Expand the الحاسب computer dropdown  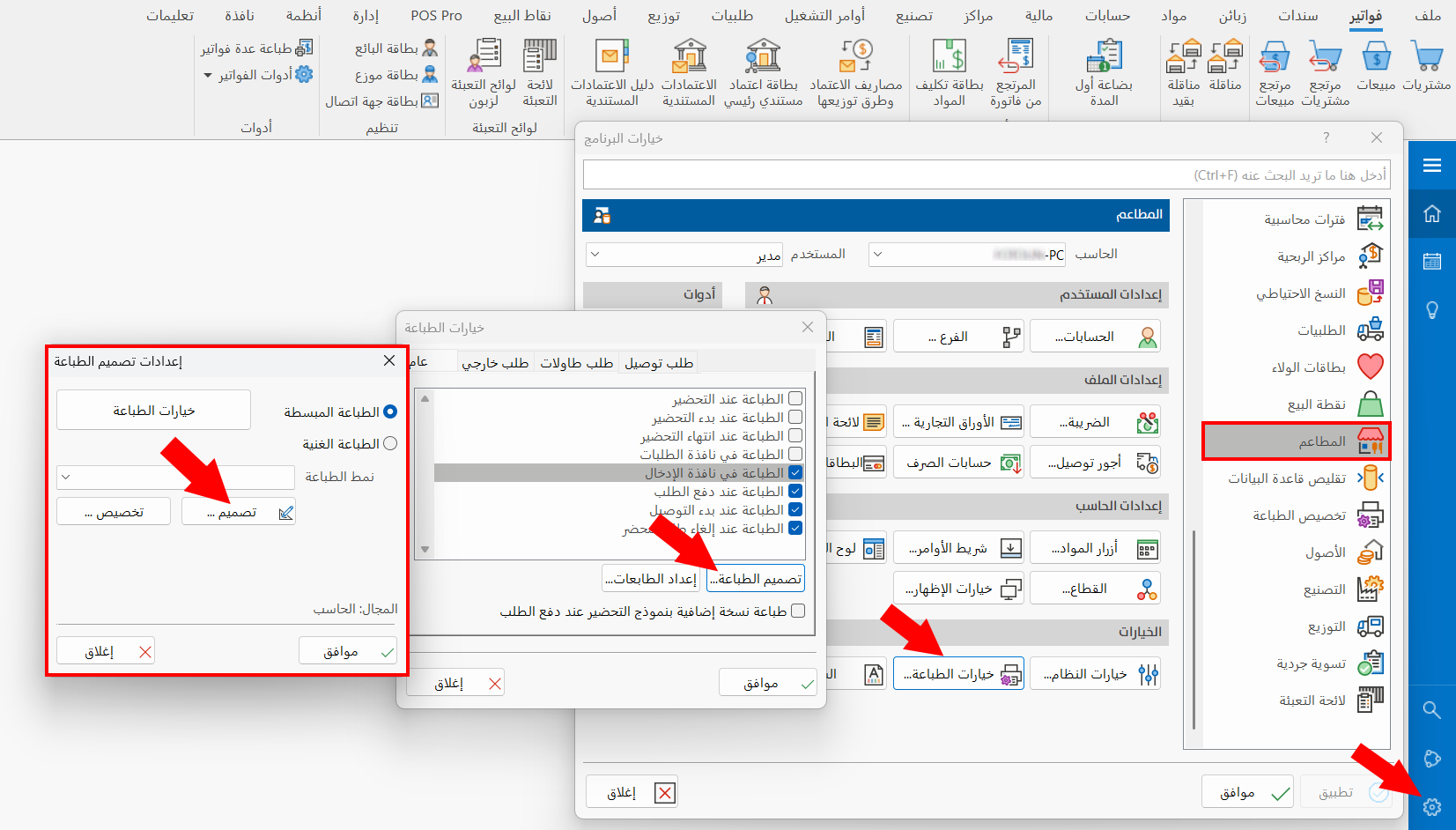tap(968, 255)
